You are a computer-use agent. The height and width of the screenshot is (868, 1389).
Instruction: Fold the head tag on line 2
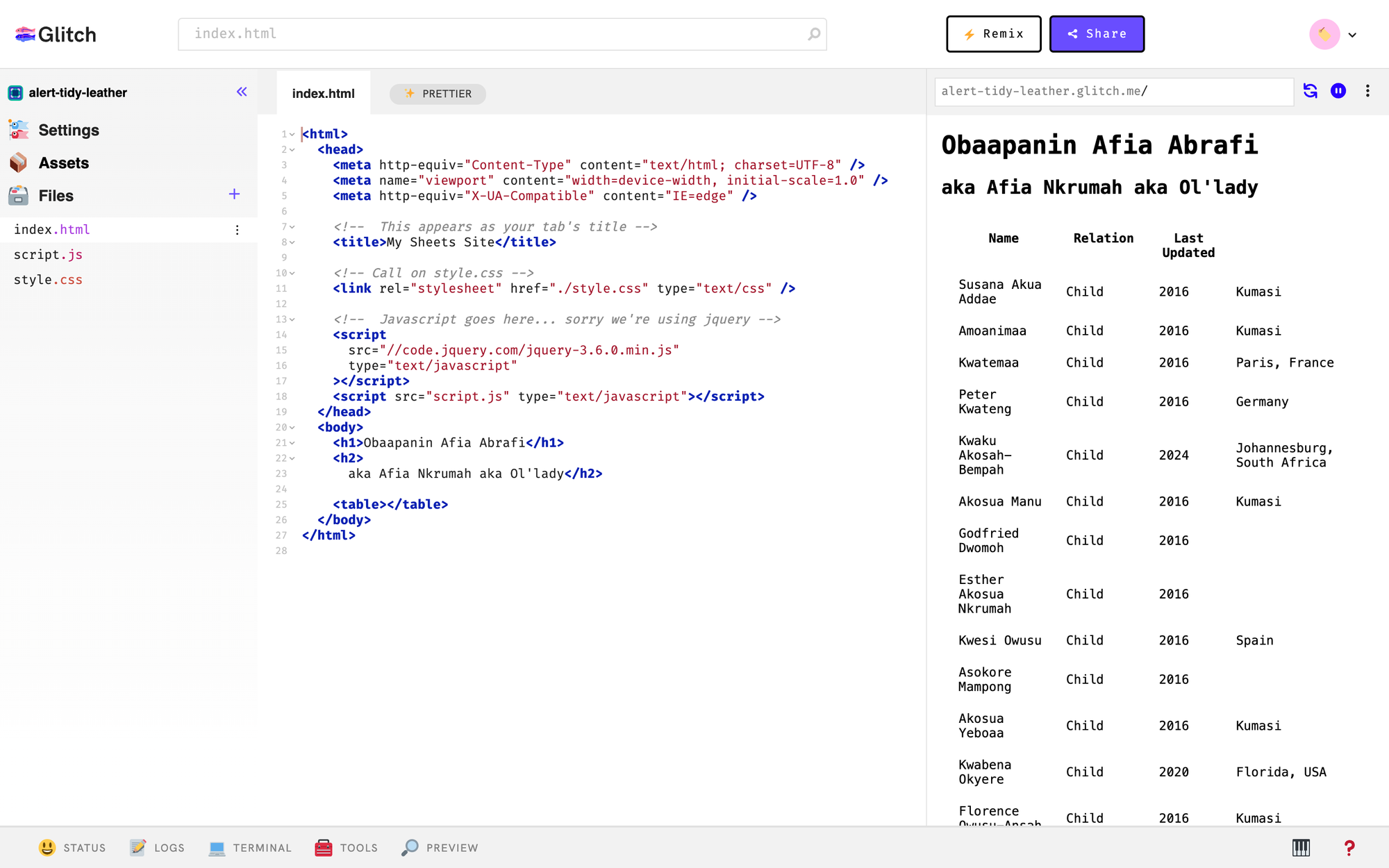coord(292,149)
